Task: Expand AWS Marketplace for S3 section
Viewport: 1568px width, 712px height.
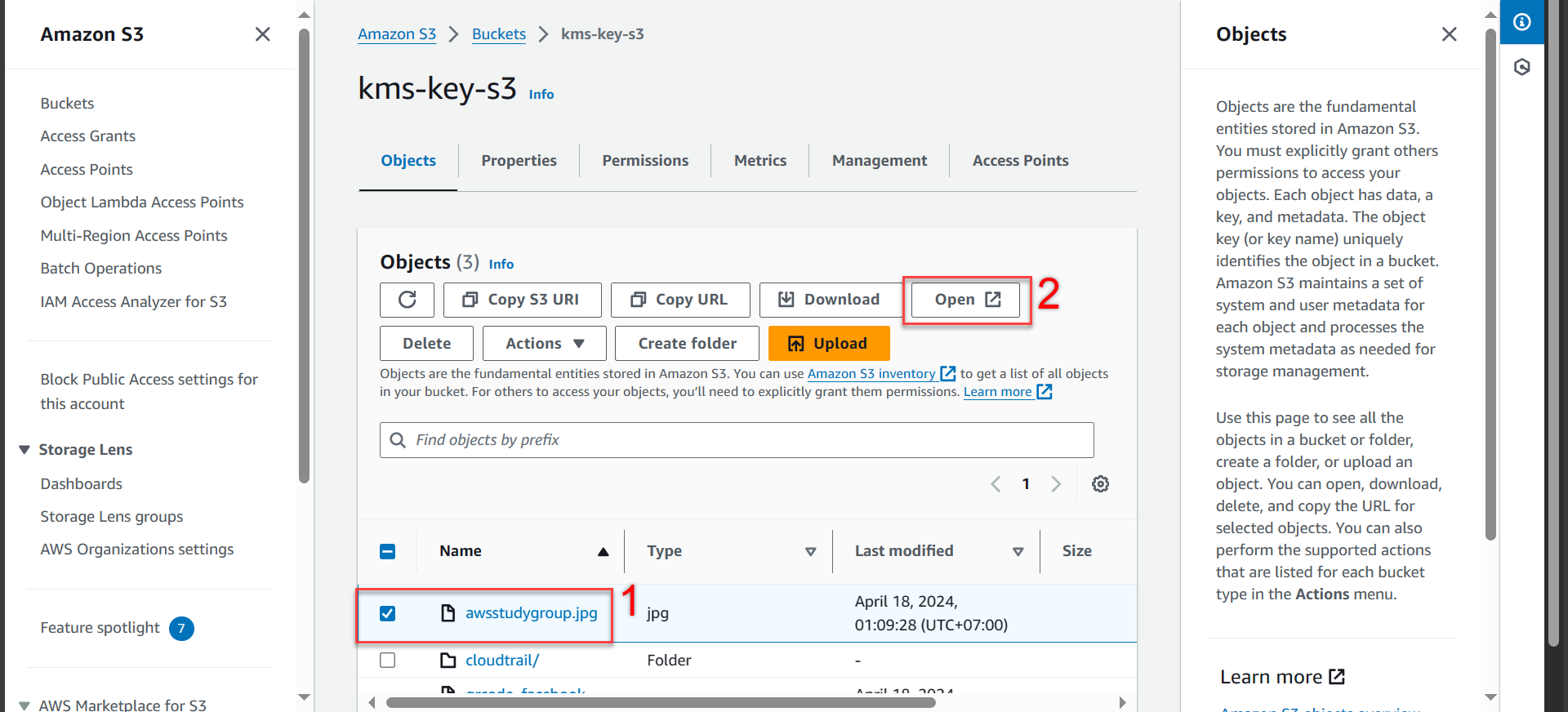Action: 24,705
